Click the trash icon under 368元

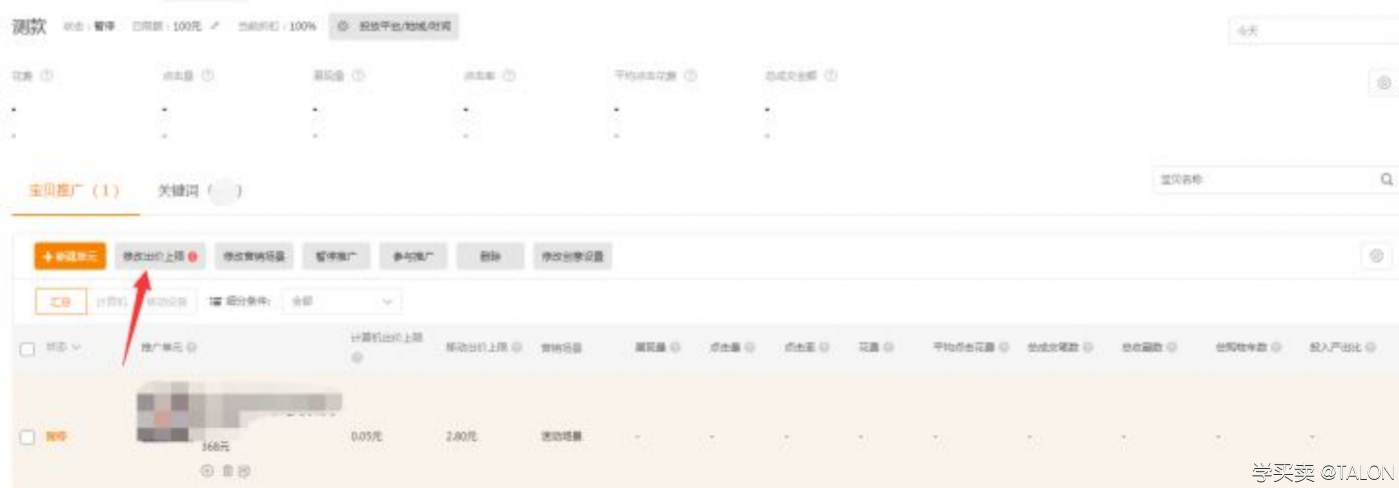(227, 469)
